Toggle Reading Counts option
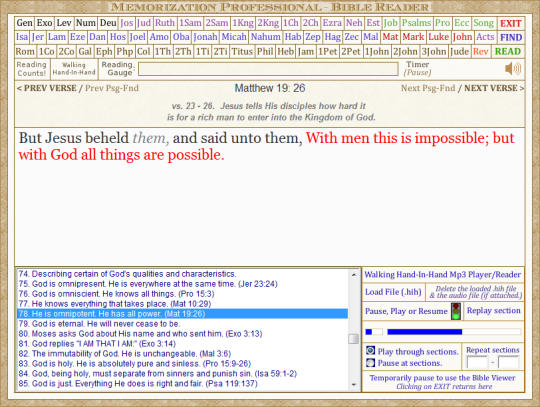Screen dimensions: 540x407 (x=31, y=69)
